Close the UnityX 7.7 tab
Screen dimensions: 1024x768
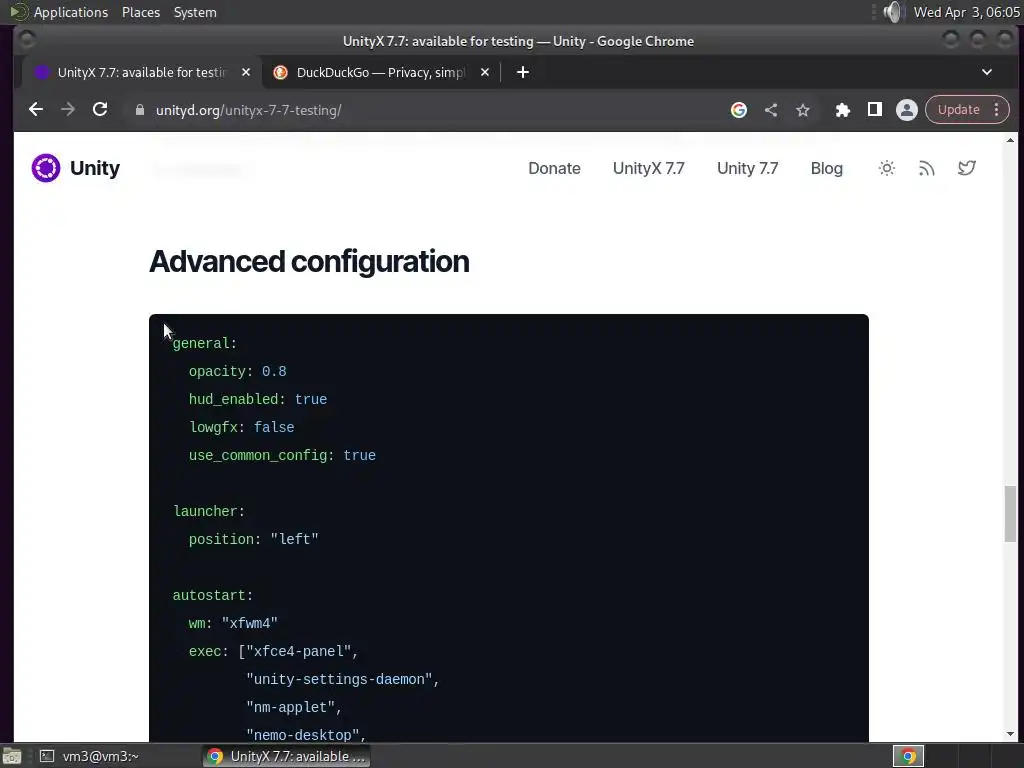click(x=246, y=72)
